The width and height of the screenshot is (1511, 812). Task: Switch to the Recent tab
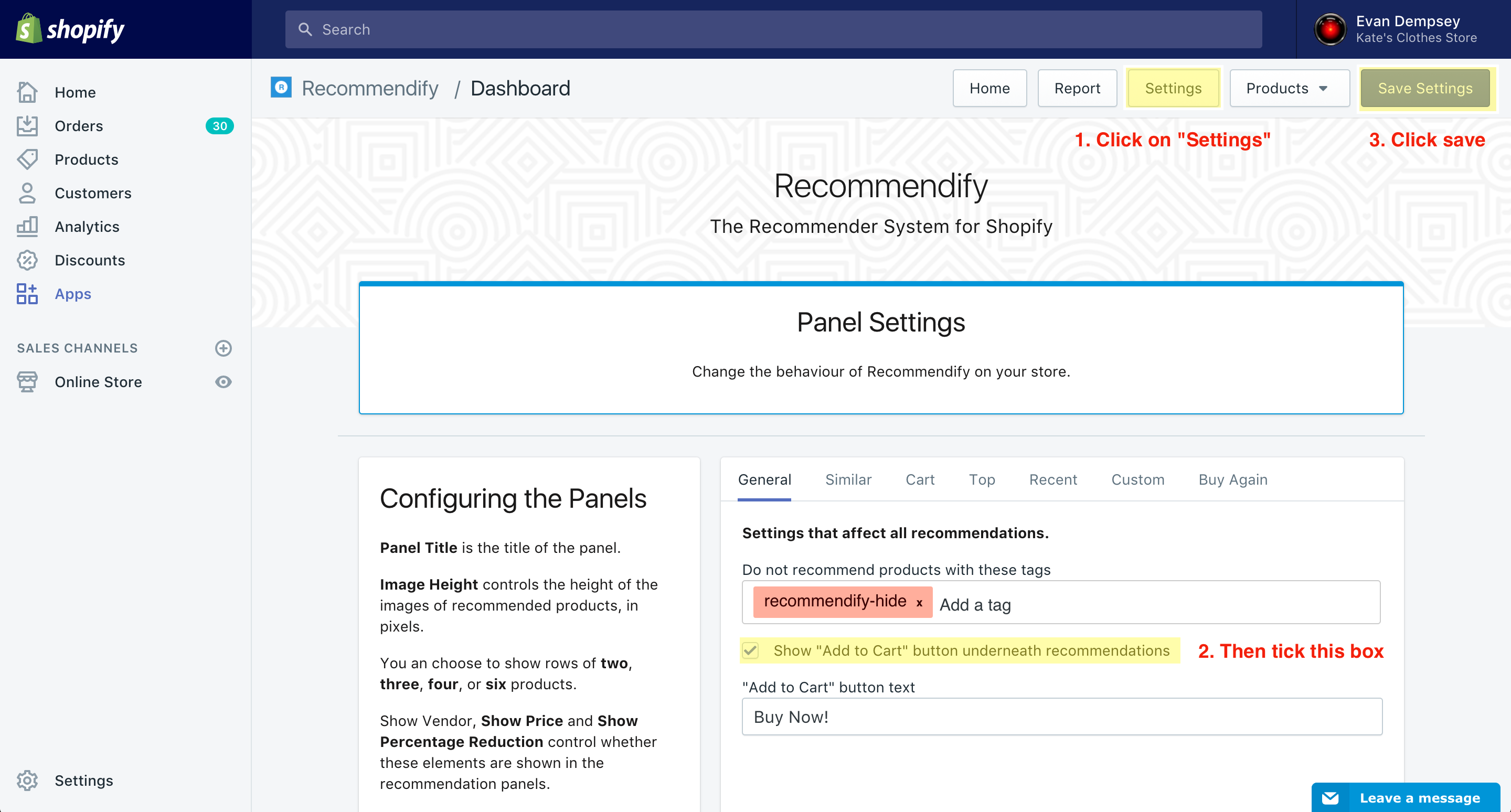click(x=1053, y=479)
